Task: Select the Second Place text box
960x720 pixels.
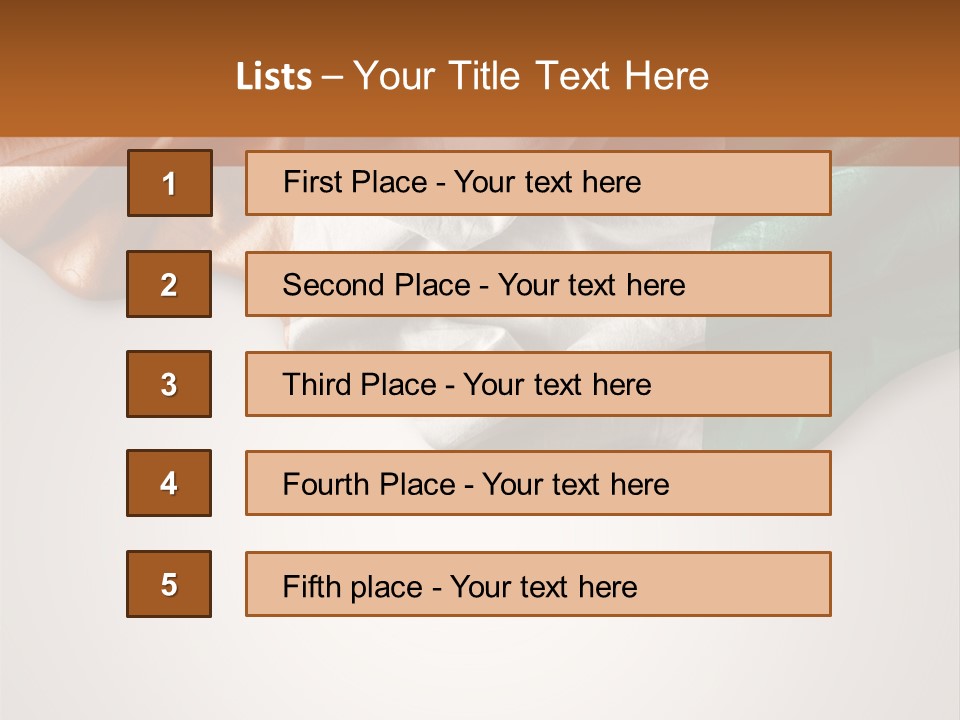Action: 538,284
